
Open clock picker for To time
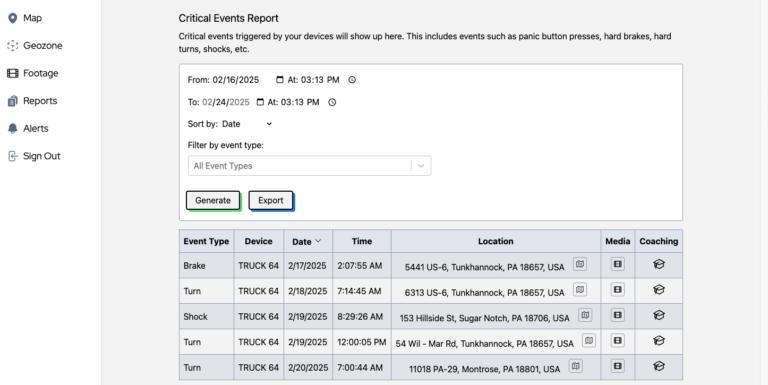[x=332, y=102]
